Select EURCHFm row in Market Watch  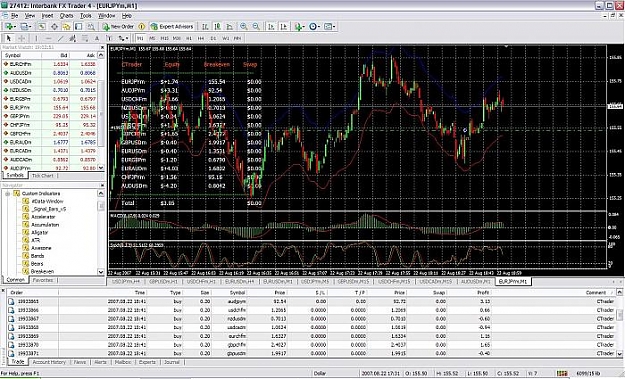point(49,64)
